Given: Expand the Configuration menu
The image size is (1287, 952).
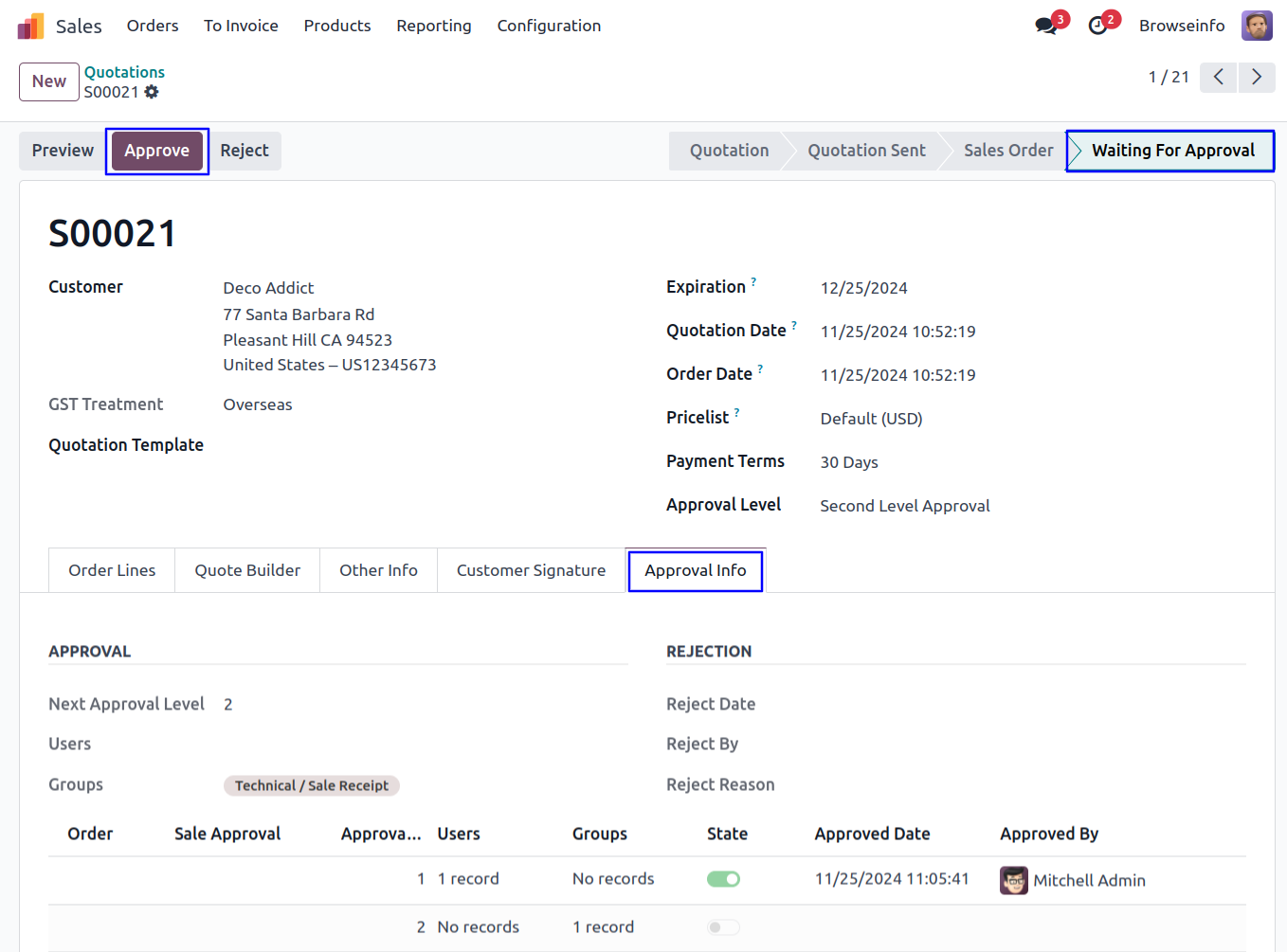Looking at the screenshot, I should click(x=549, y=26).
